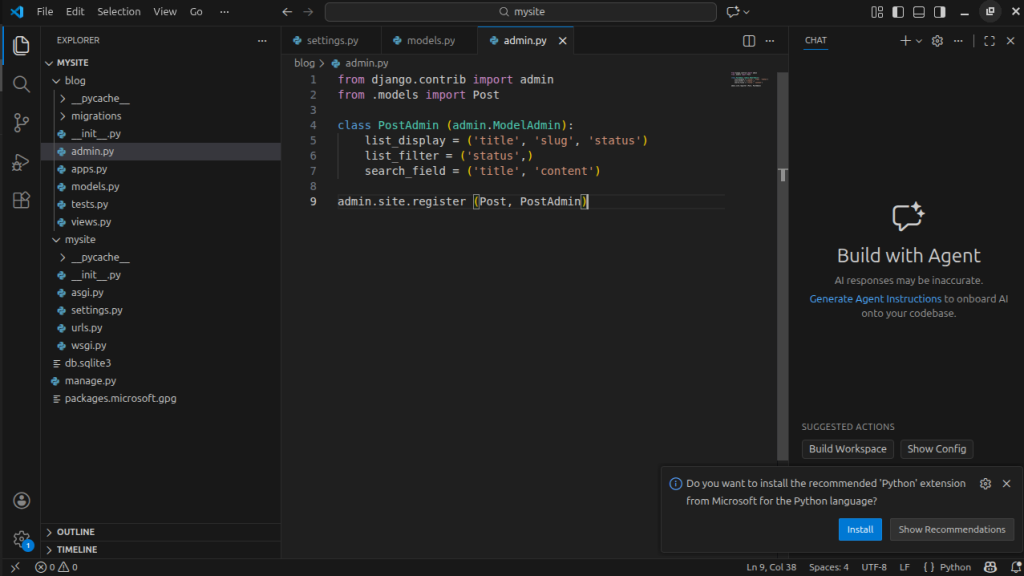The image size is (1024, 576).
Task: Toggle the bottom panel layout button
Action: click(919, 12)
